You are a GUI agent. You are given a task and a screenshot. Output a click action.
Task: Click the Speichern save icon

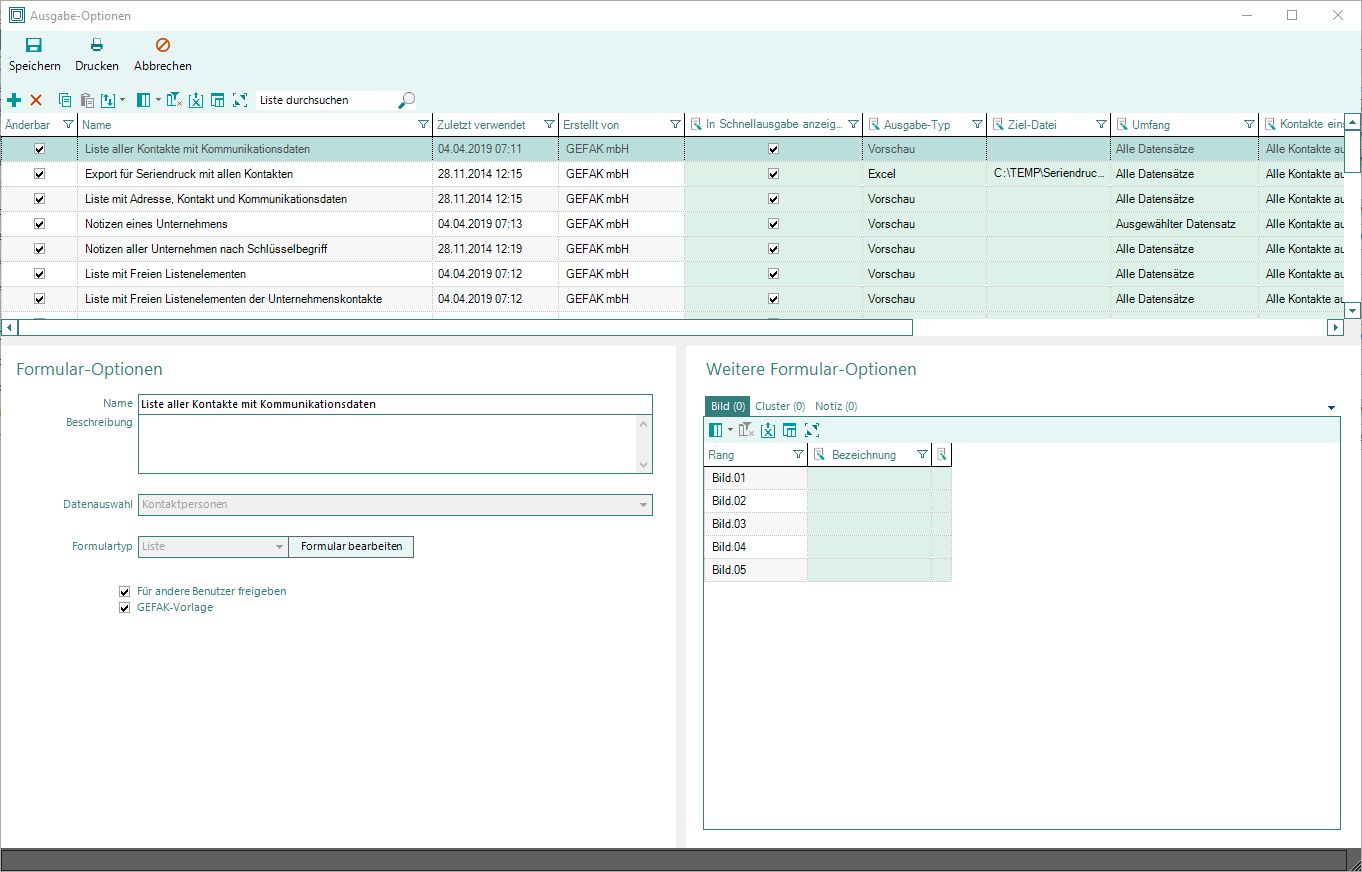point(34,45)
